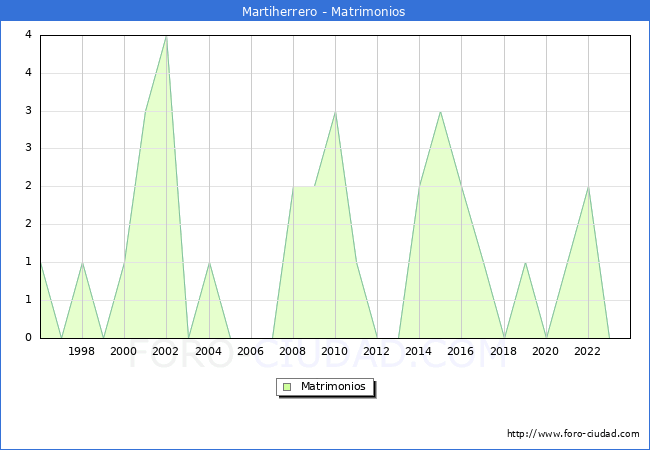This screenshot has width=650, height=450.
Task: Click the highest peak at year 2002
Action: pyautogui.click(x=166, y=37)
